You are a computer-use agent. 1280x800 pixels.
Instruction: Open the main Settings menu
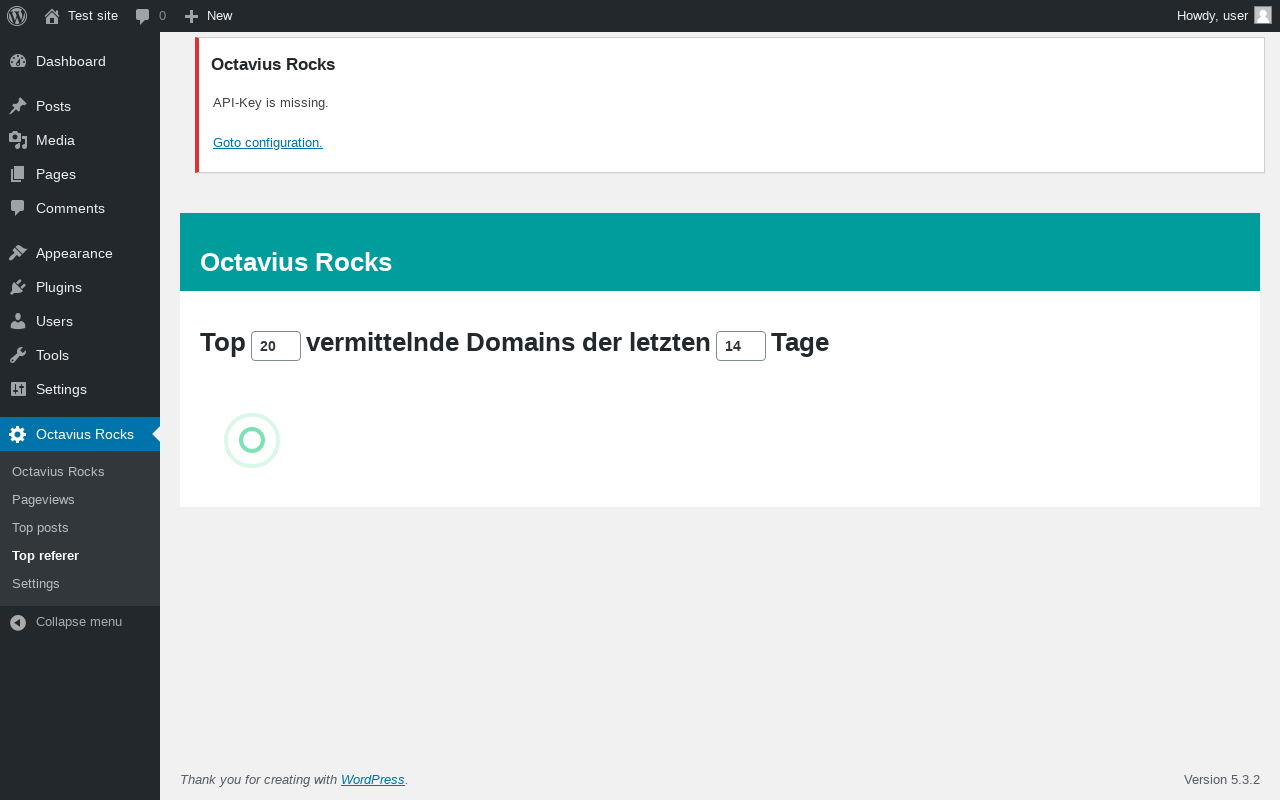click(x=80, y=389)
